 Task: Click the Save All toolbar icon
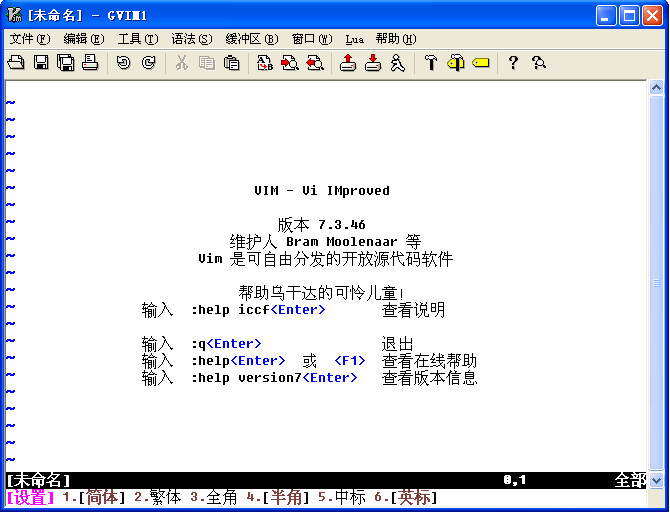click(65, 63)
